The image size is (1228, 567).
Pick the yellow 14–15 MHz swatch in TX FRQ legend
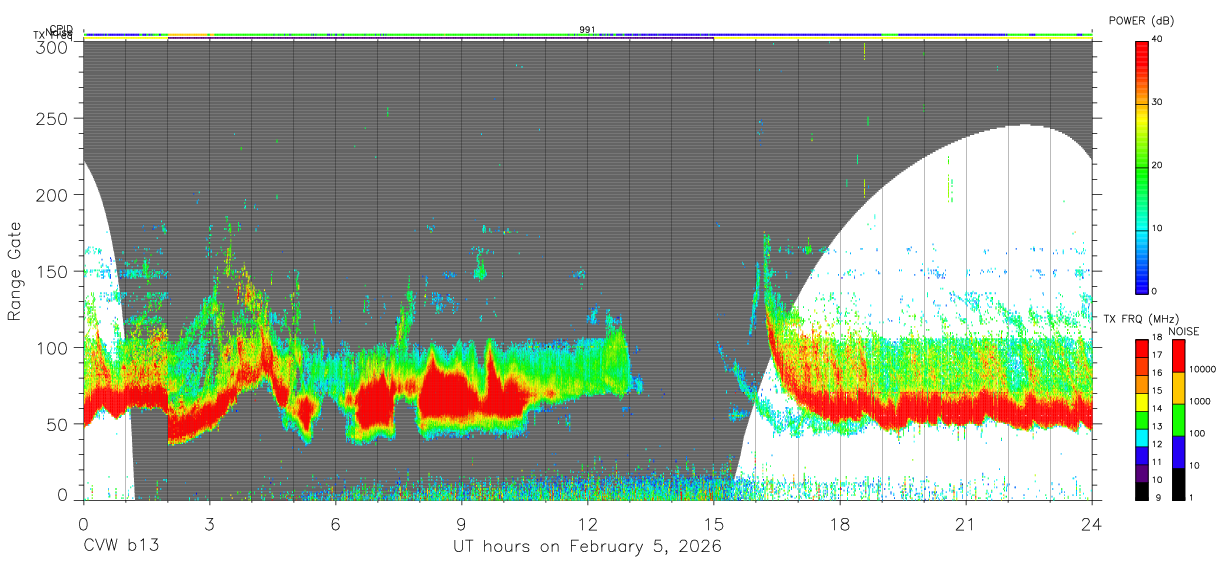pyautogui.click(x=1142, y=401)
